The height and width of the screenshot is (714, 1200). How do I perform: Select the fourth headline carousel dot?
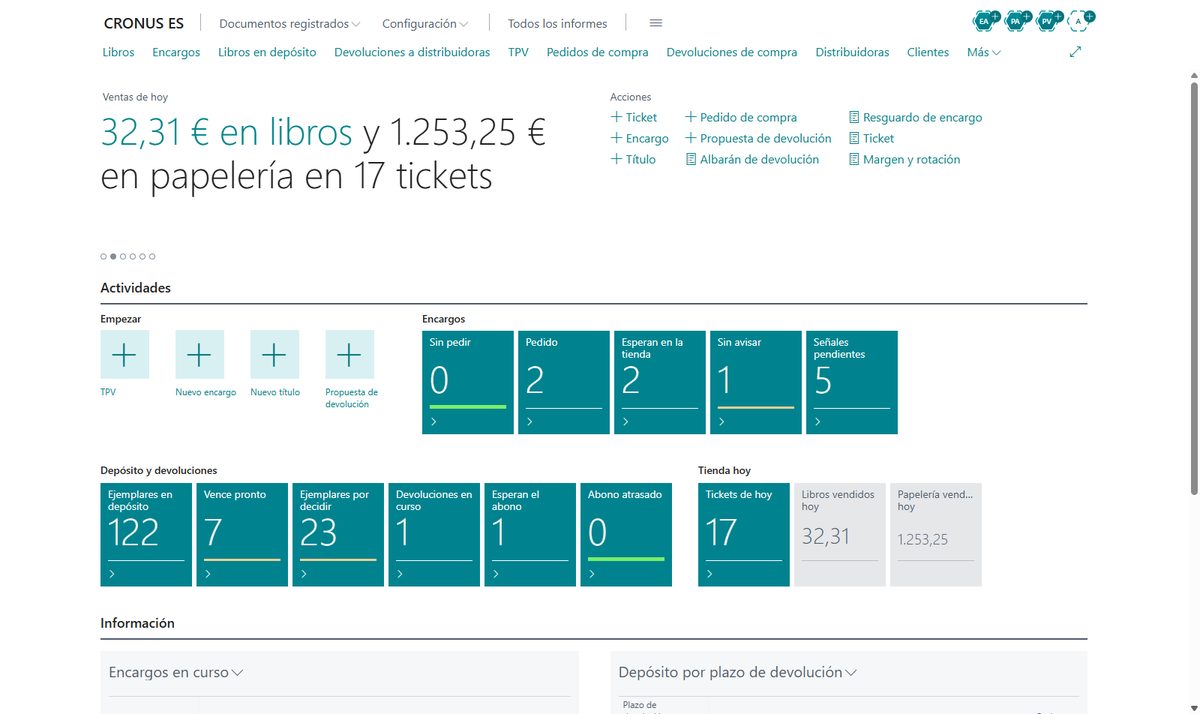pos(133,256)
